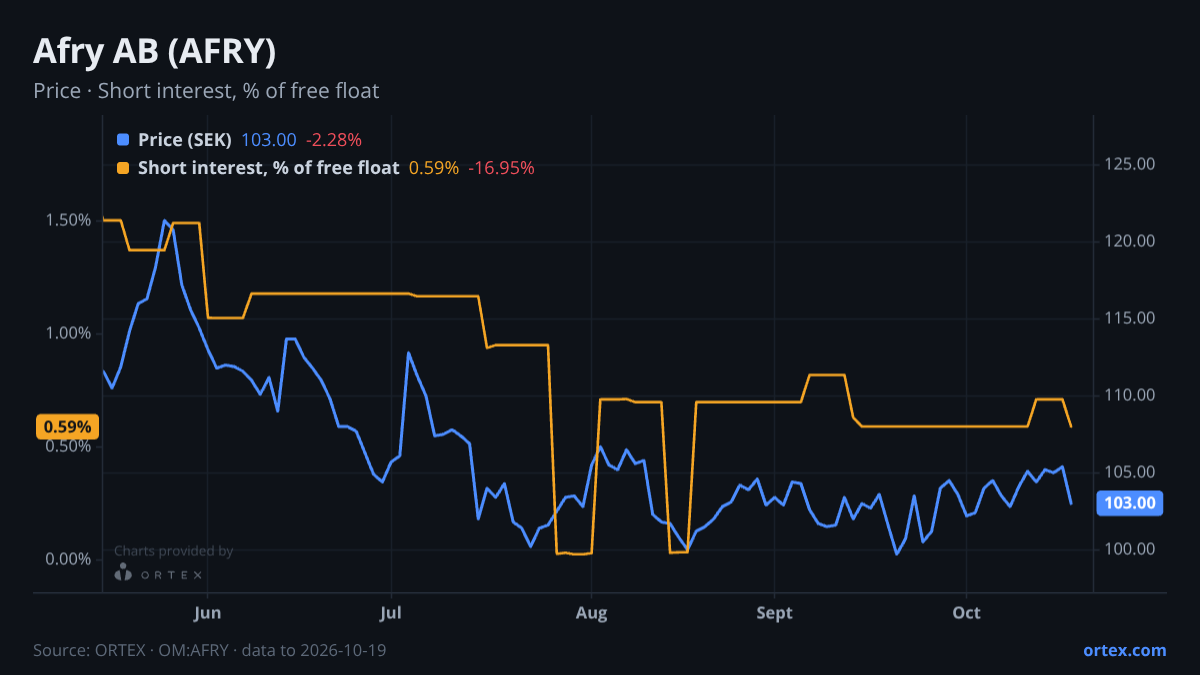1200x675 pixels.
Task: Click the 125.00 right axis label
Action: [x=1130, y=164]
